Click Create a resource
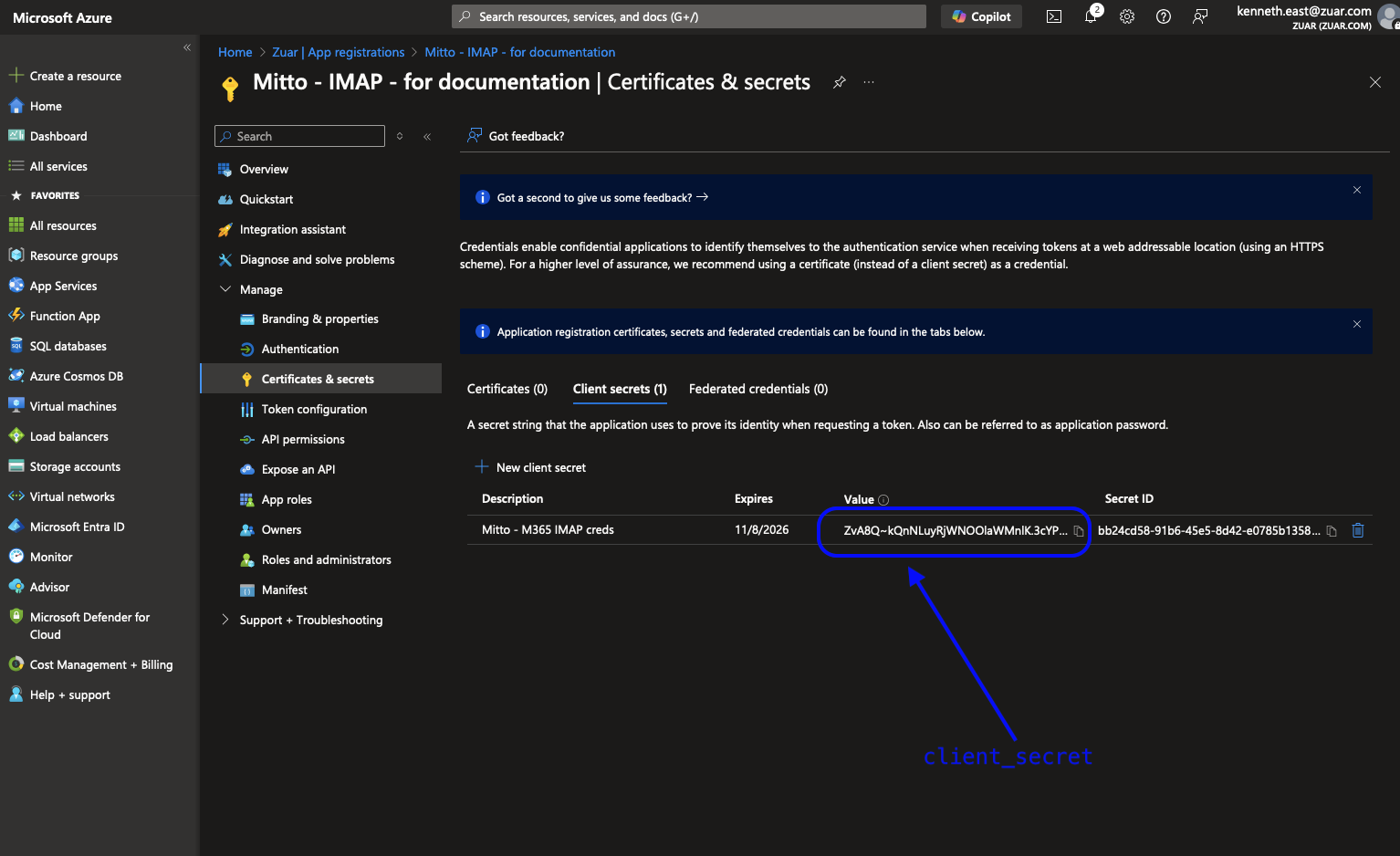 [x=76, y=76]
